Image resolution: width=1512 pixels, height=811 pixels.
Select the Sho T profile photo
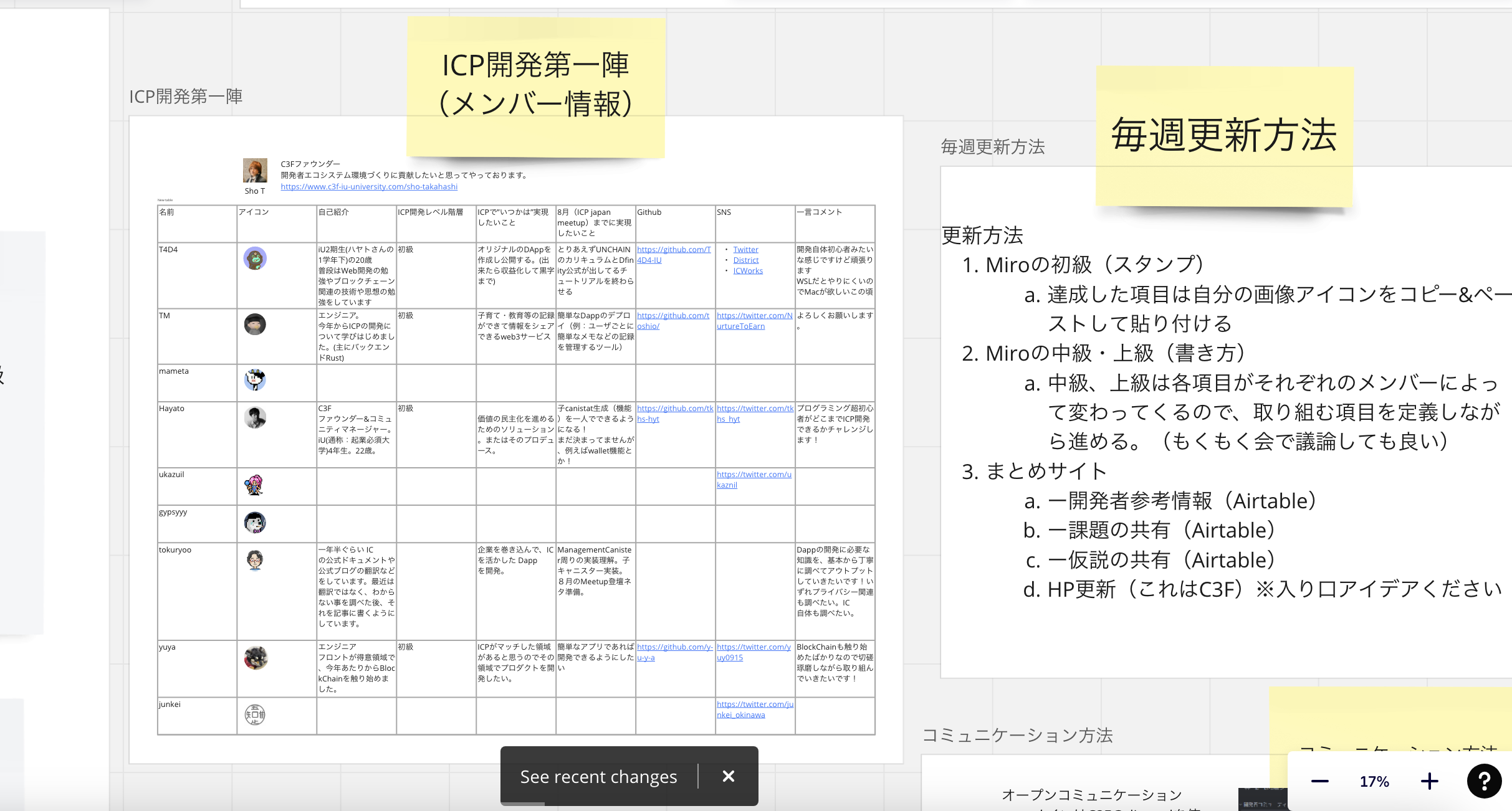point(255,170)
